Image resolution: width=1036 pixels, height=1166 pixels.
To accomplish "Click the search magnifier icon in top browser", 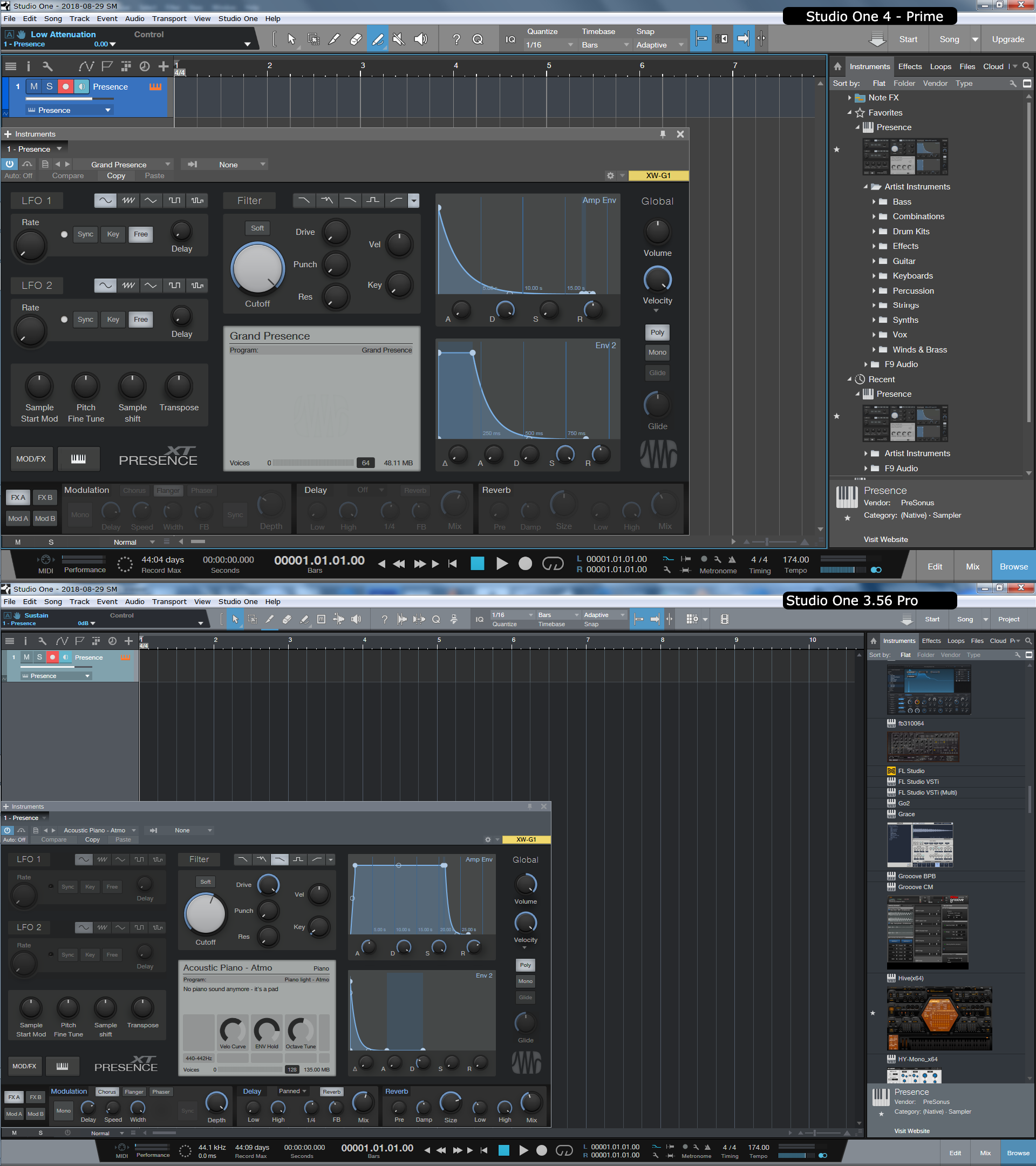I will (x=1027, y=66).
